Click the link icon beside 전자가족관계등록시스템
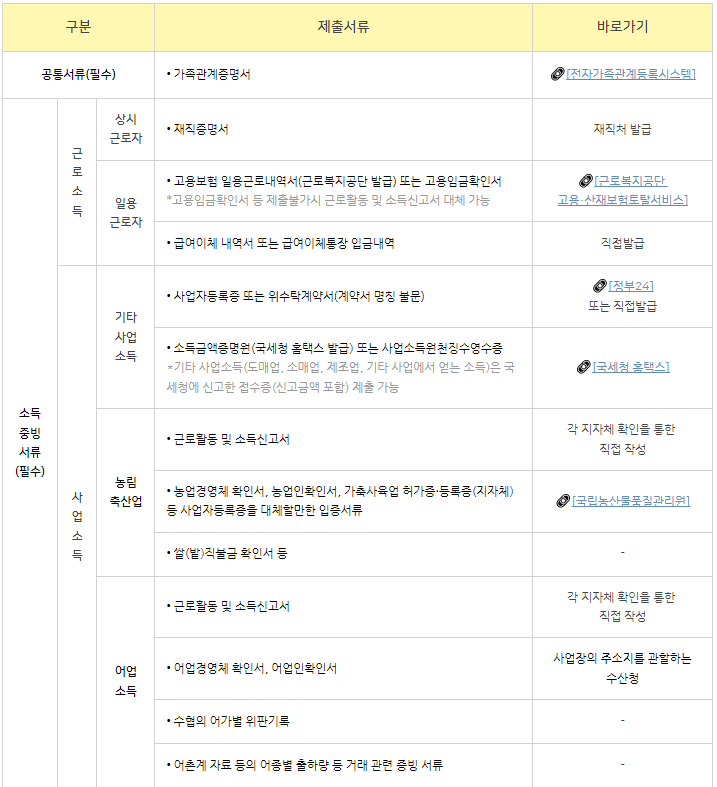Viewport: 717px width, 787px height. point(557,74)
